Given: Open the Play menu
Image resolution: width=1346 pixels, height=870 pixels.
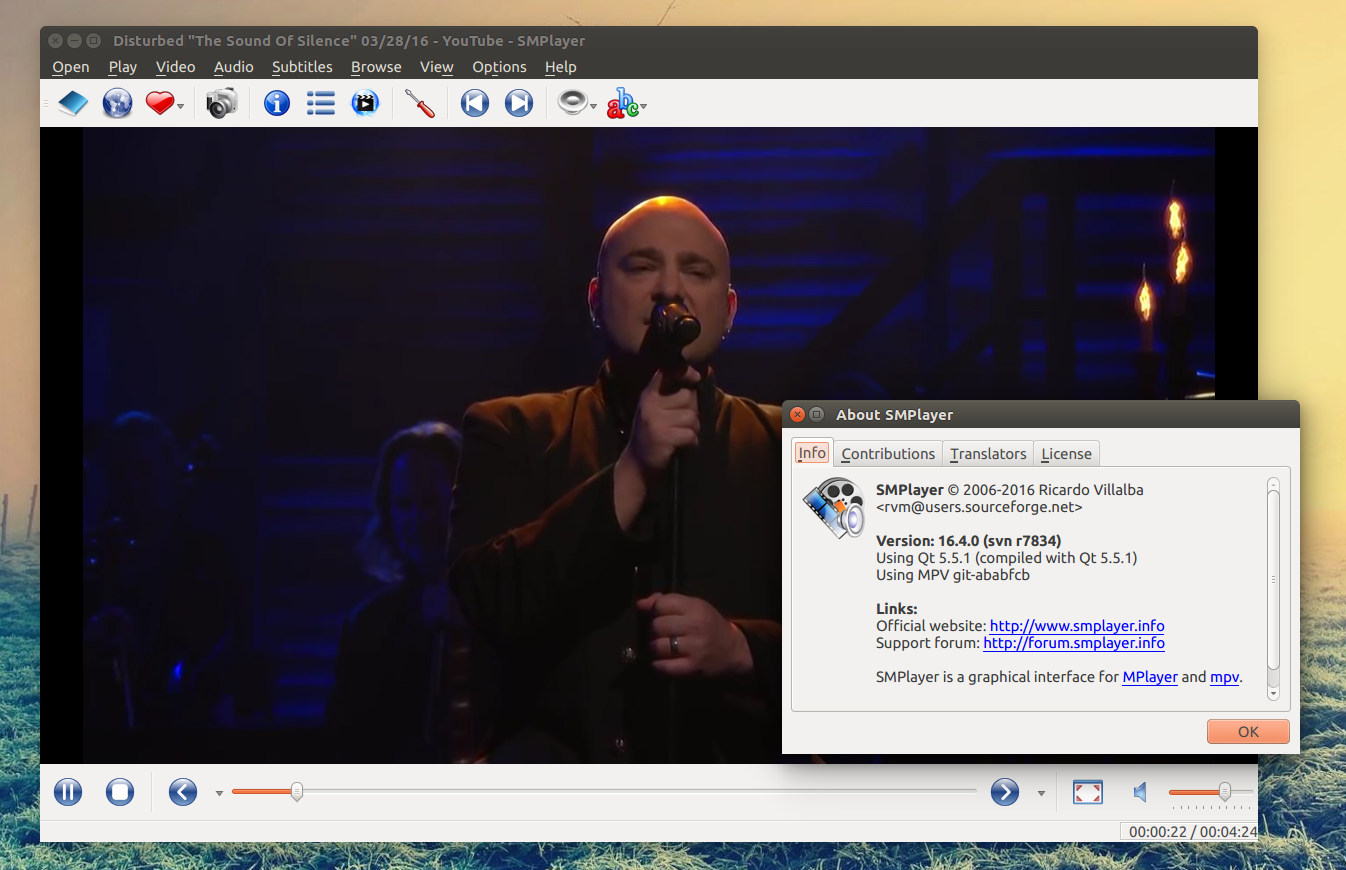Looking at the screenshot, I should click(x=123, y=67).
